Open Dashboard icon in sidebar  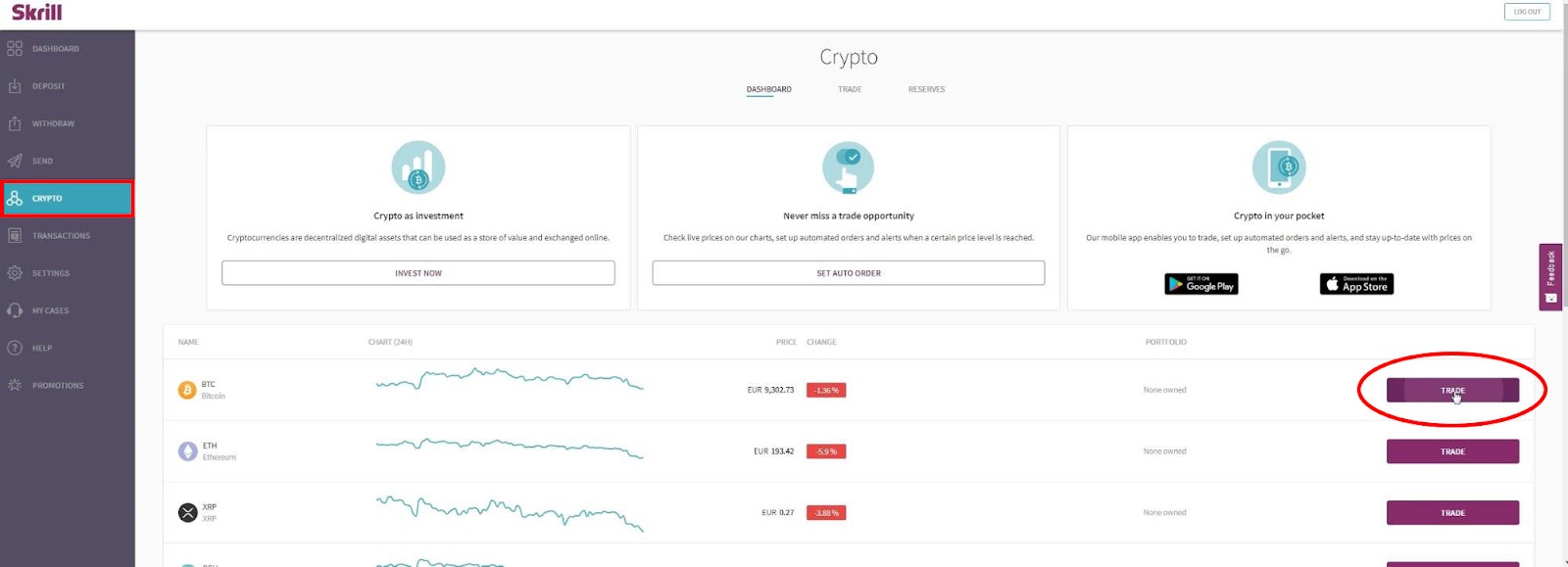click(x=15, y=48)
